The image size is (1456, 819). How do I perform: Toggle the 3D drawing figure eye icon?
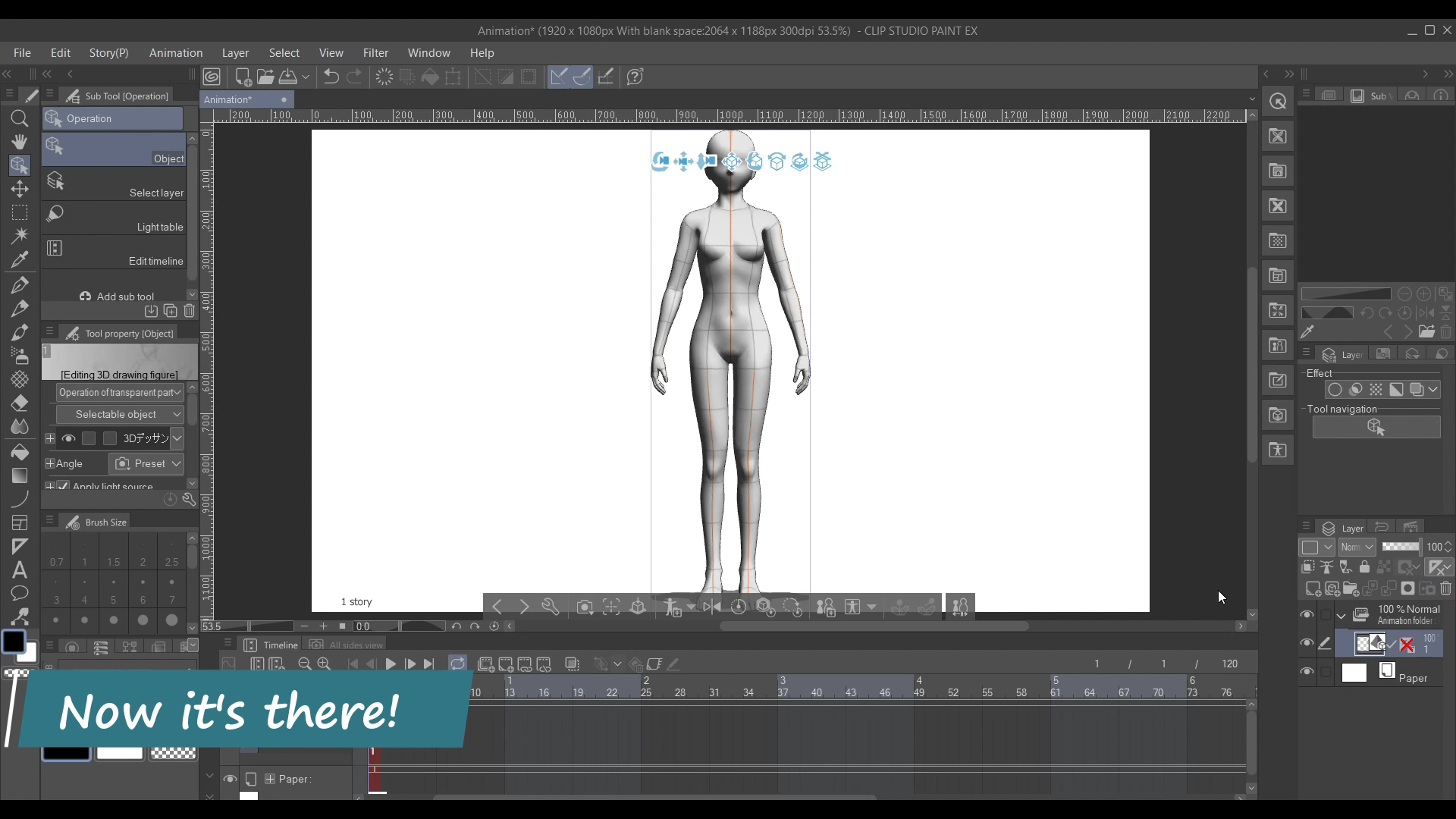coord(69,438)
